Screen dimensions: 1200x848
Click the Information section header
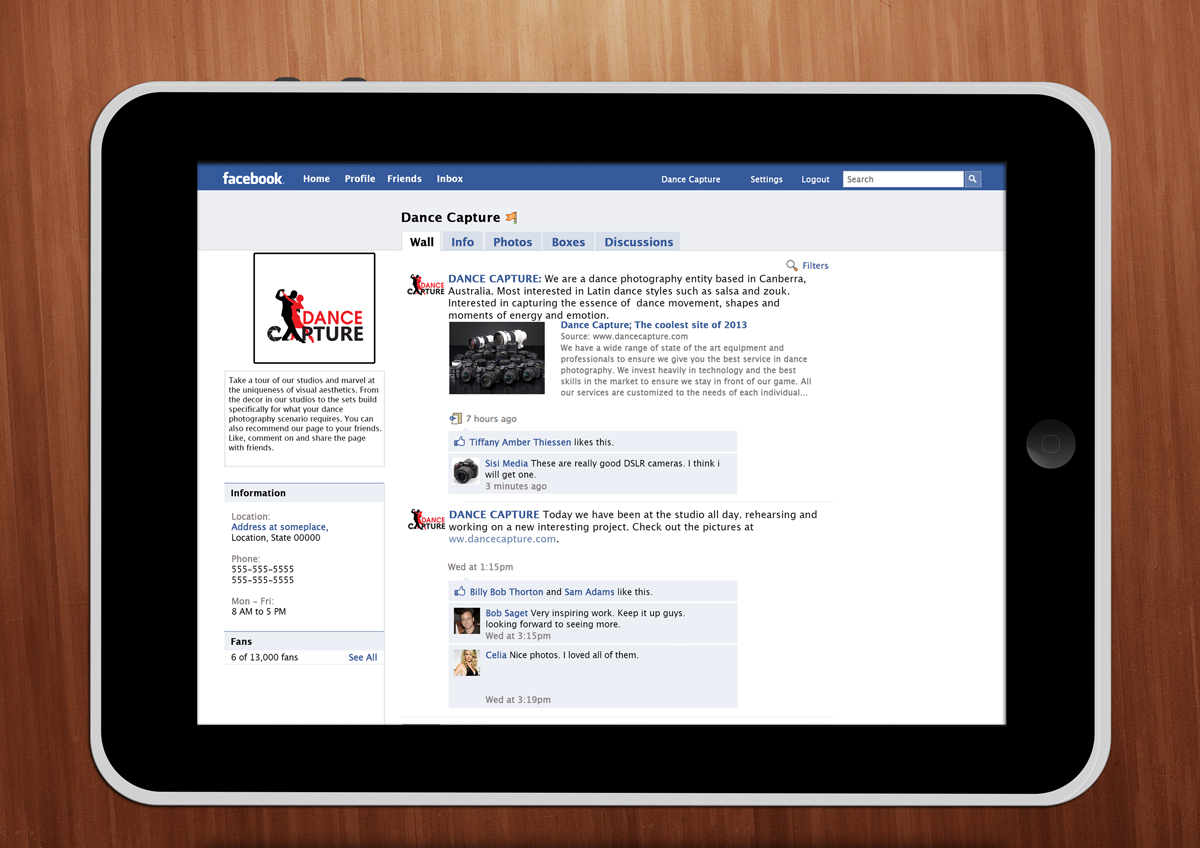[x=304, y=493]
